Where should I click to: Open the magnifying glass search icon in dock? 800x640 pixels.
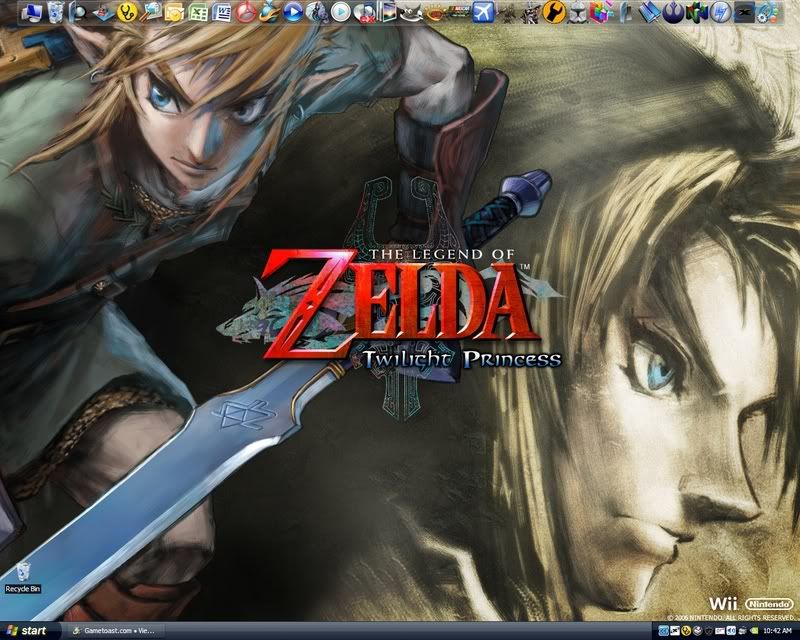click(x=151, y=12)
